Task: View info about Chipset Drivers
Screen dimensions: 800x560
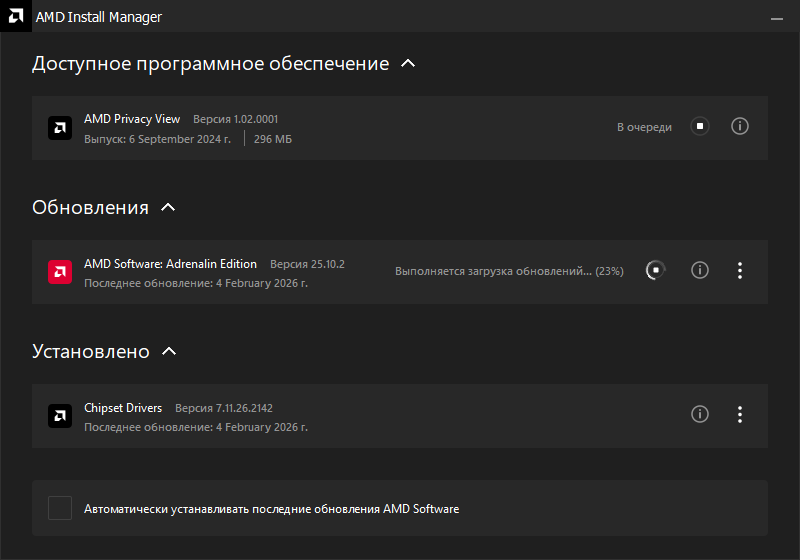Action: click(700, 414)
